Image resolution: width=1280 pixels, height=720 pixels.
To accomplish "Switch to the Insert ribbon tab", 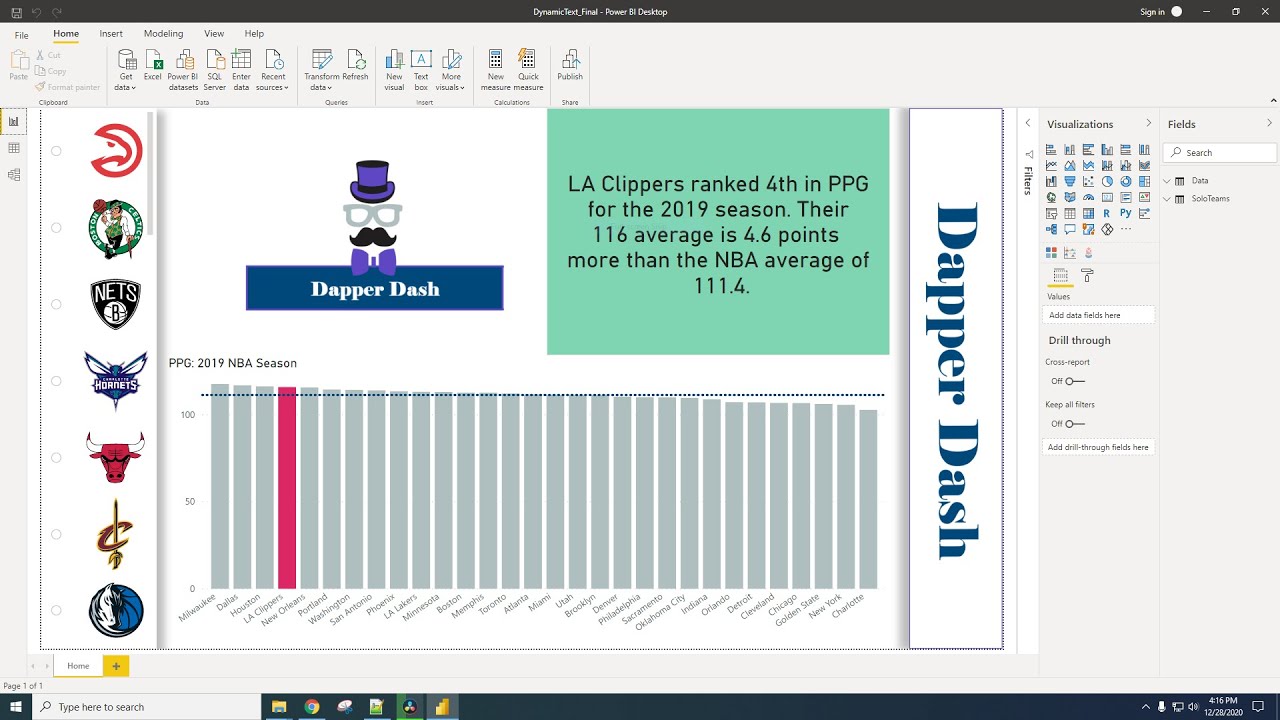I will 111,34.
